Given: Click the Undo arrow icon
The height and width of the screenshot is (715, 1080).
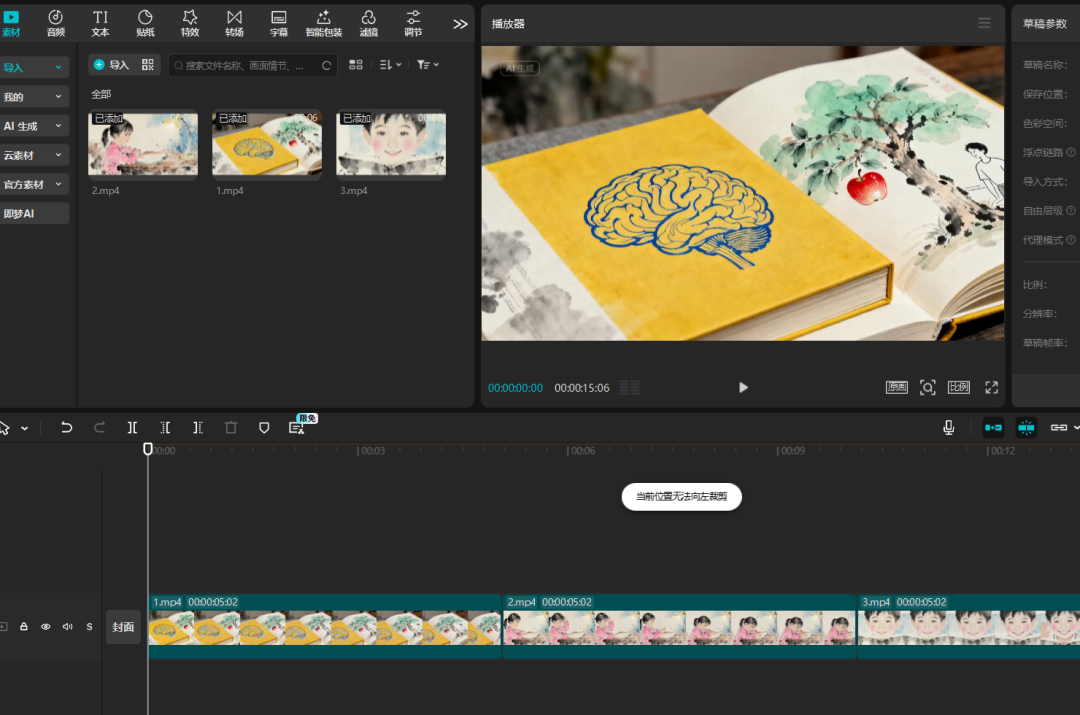Looking at the screenshot, I should tap(66, 427).
